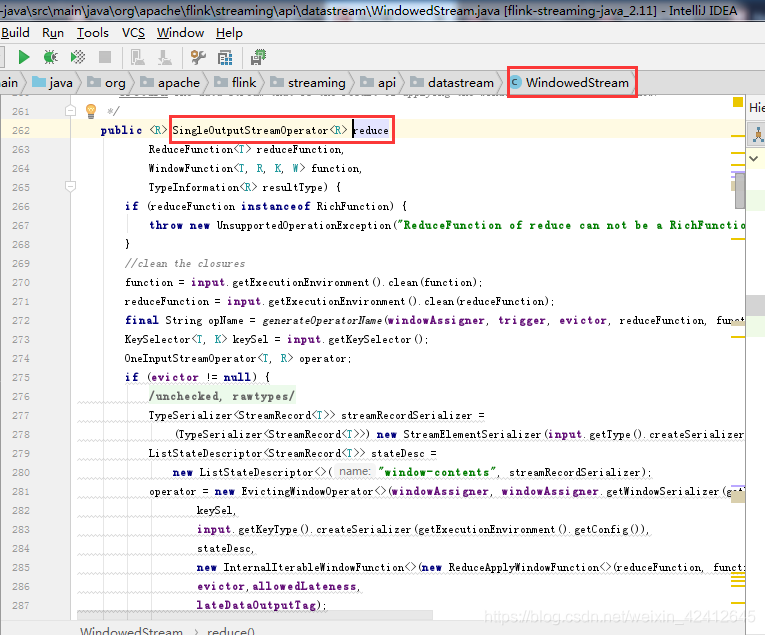Run with coverage icon
The image size is (765, 635).
coord(78,57)
